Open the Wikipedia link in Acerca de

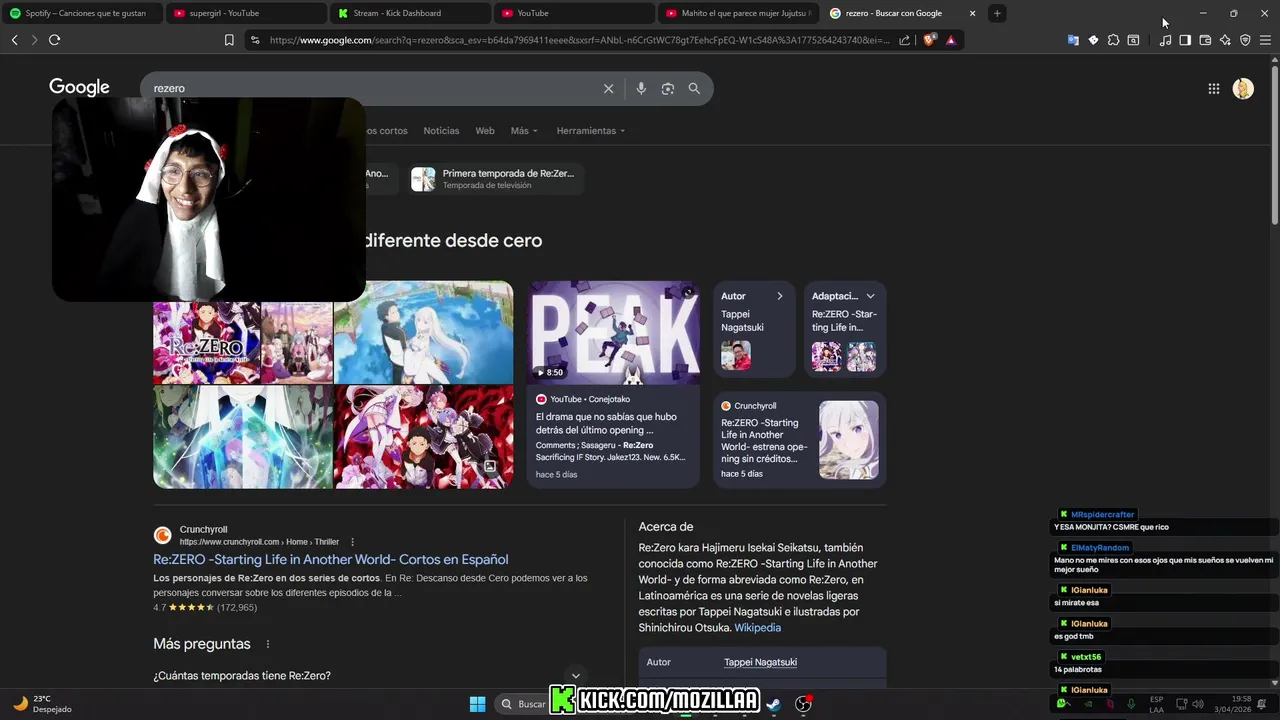click(x=757, y=627)
